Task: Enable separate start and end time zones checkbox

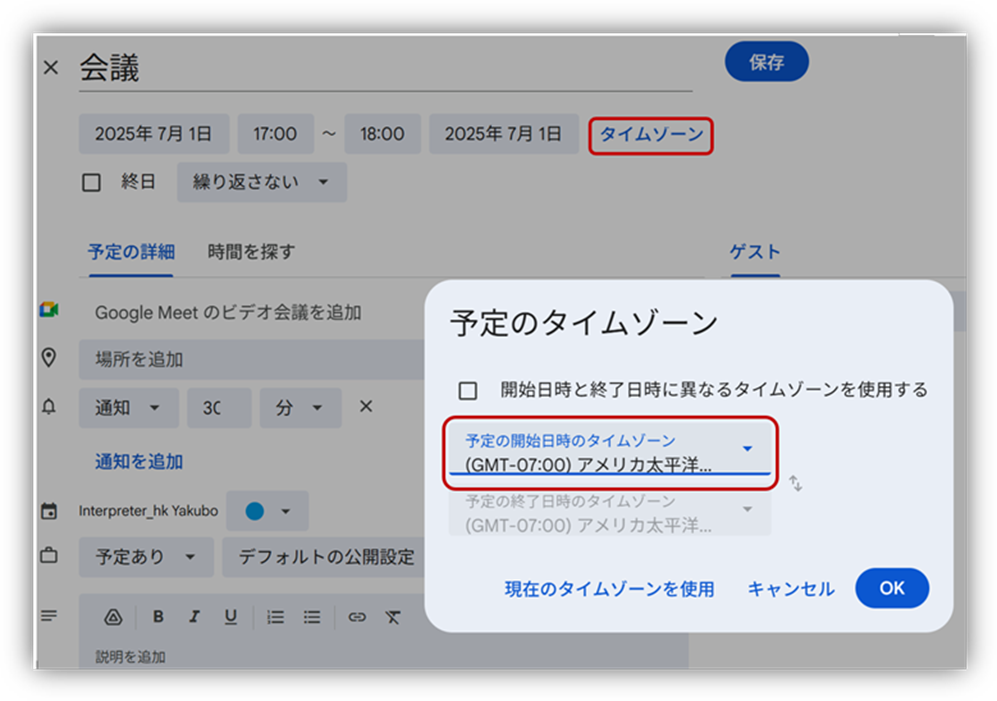Action: pyautogui.click(x=467, y=390)
